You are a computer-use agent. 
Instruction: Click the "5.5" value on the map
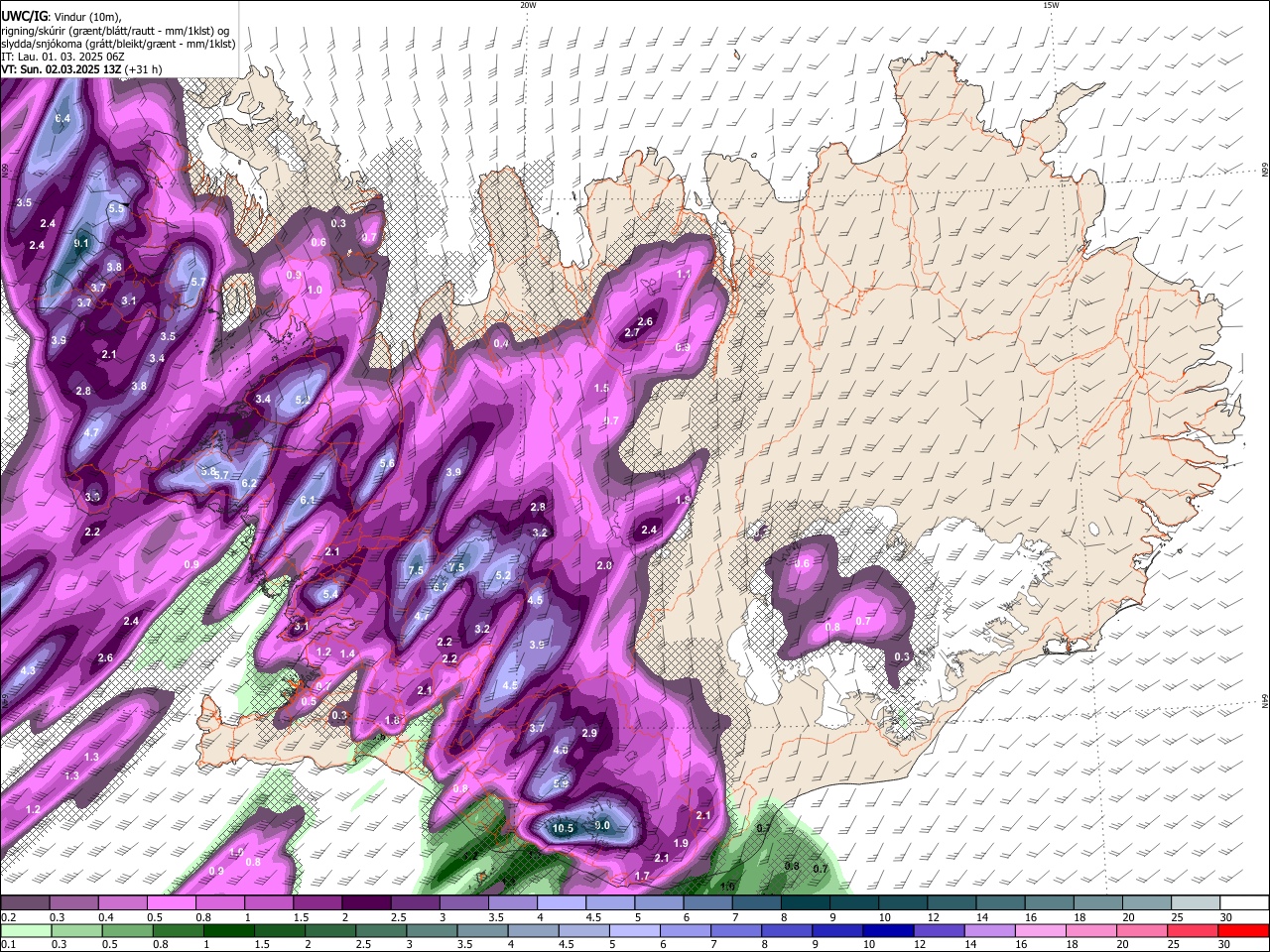point(117,208)
